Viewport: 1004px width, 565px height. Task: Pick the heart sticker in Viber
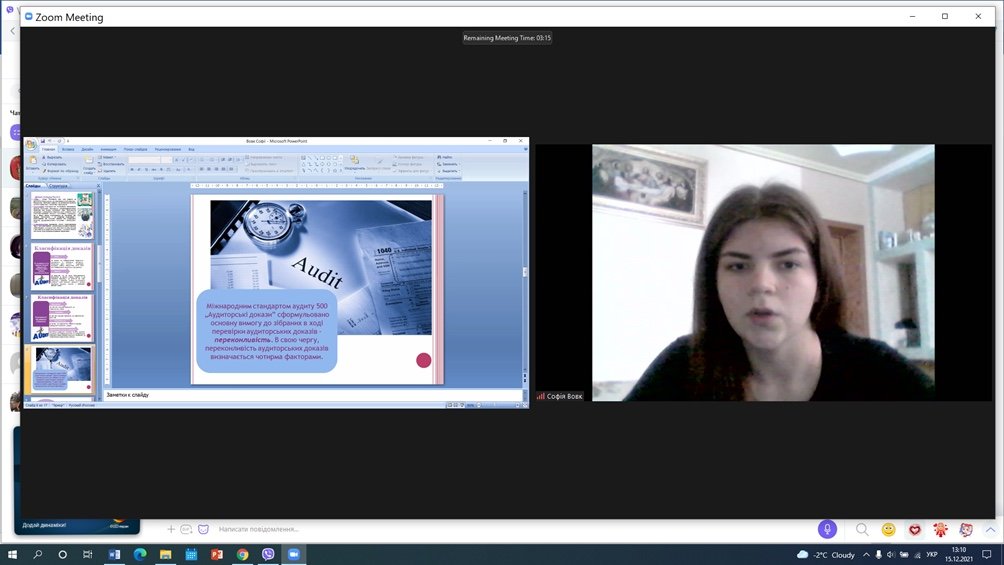pos(914,529)
